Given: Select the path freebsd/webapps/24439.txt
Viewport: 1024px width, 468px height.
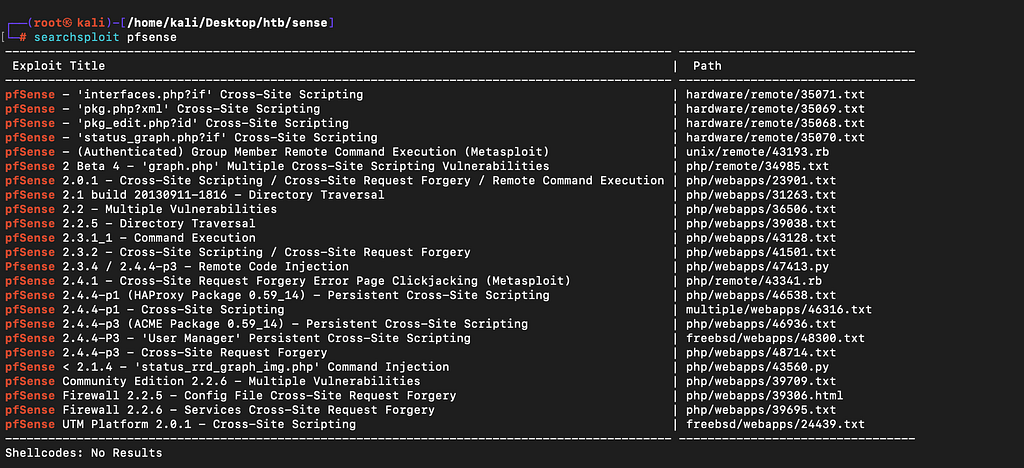Looking at the screenshot, I should pos(775,425).
